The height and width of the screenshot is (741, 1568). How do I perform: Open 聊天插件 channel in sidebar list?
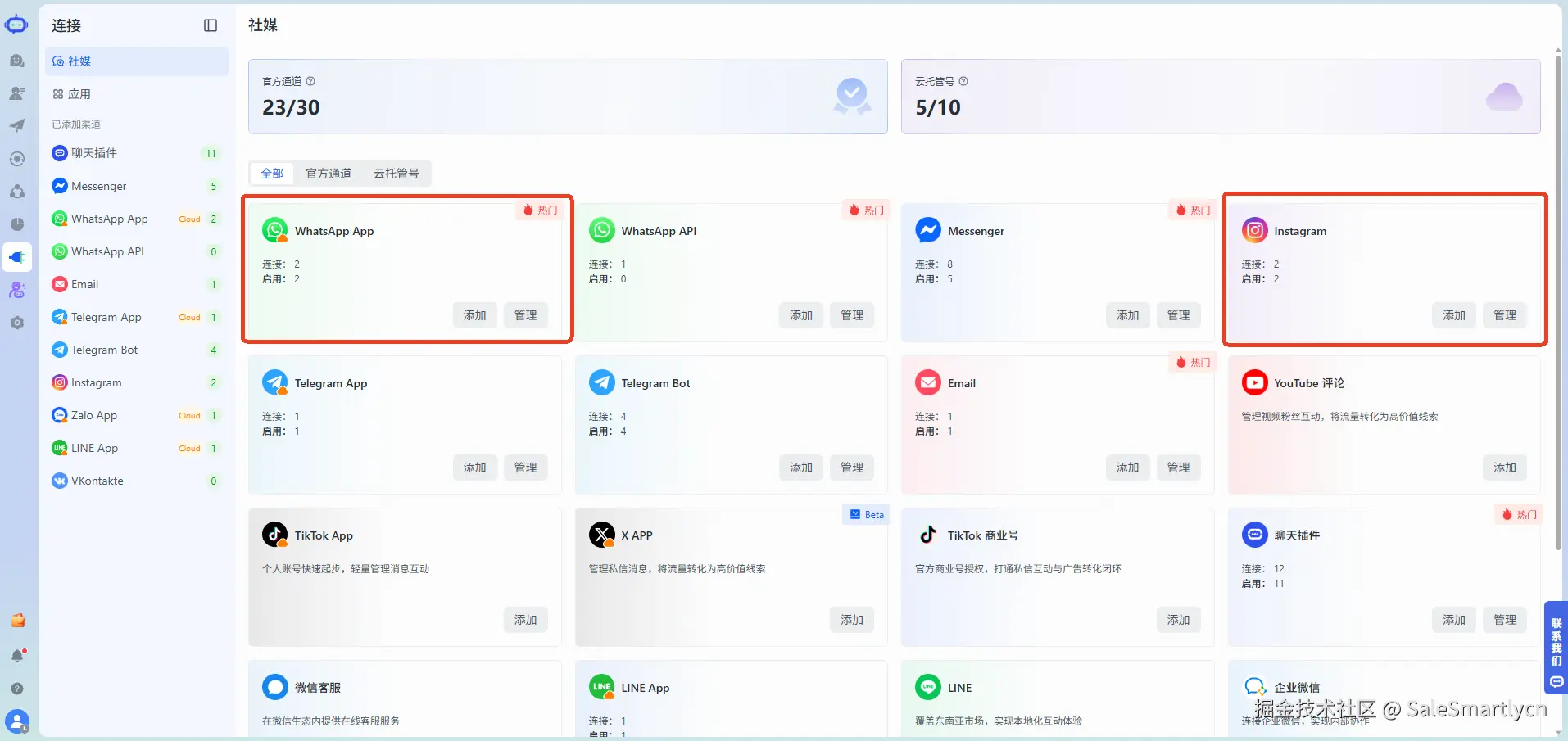pyautogui.click(x=137, y=153)
